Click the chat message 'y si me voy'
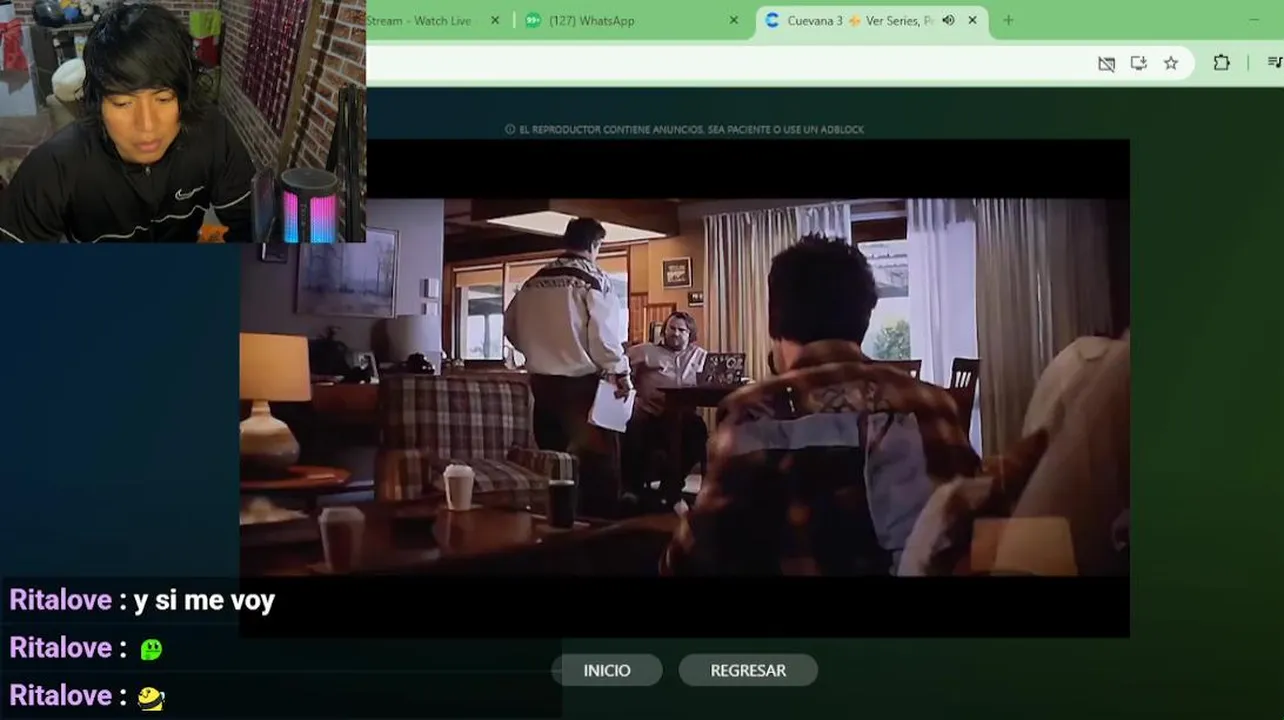 tap(203, 600)
